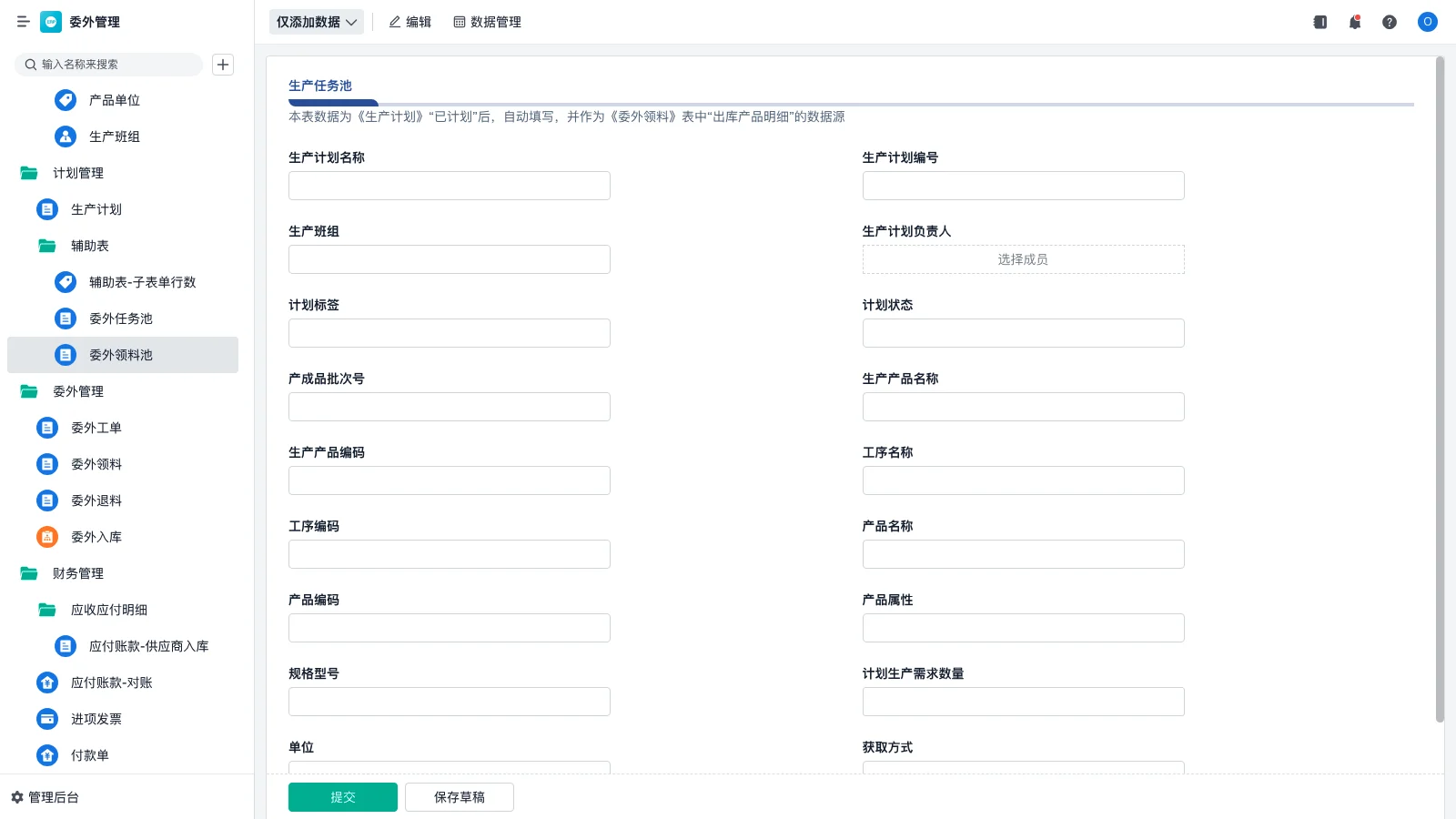Click the 生产班组 input field
This screenshot has height=819, width=1456.
point(450,259)
